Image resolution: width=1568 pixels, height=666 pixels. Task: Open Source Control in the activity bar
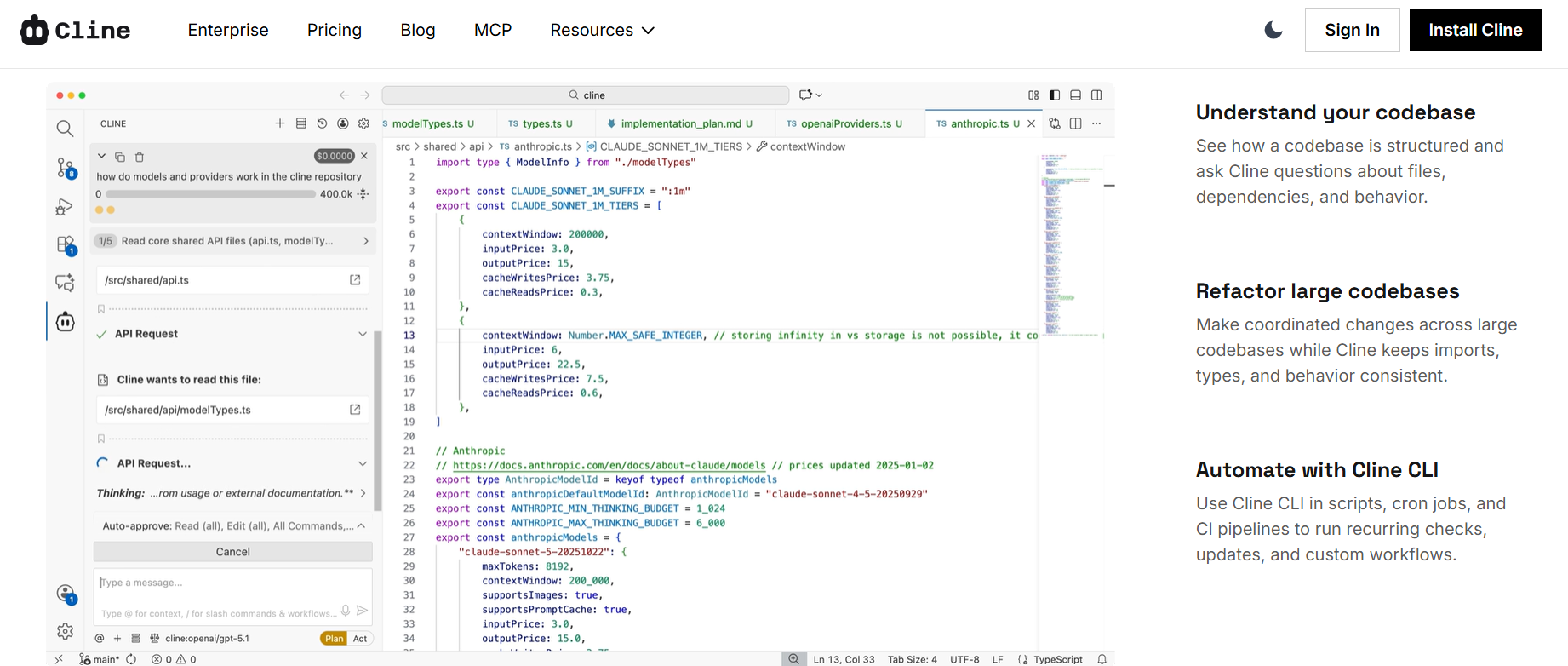pyautogui.click(x=66, y=168)
